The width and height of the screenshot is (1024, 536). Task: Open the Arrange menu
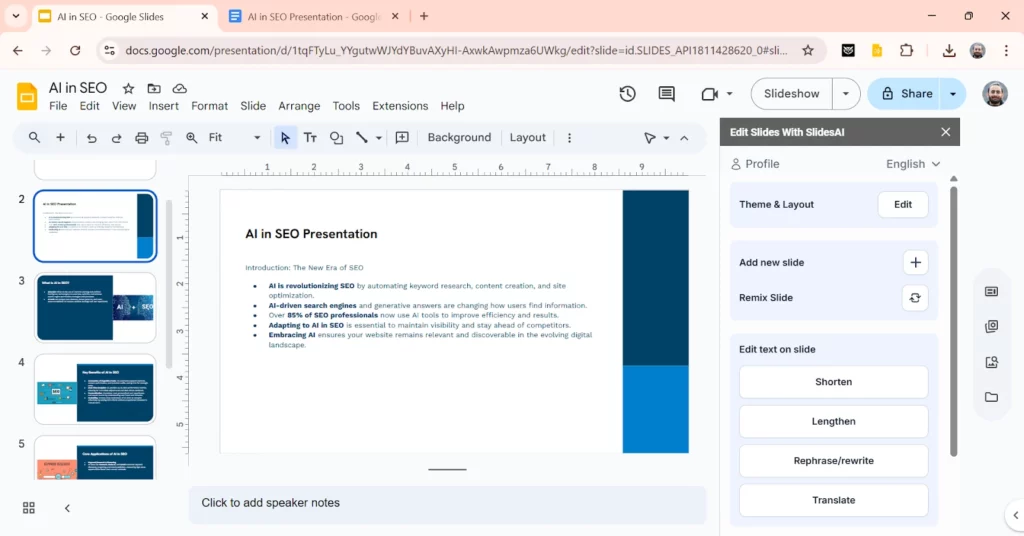pyautogui.click(x=299, y=106)
